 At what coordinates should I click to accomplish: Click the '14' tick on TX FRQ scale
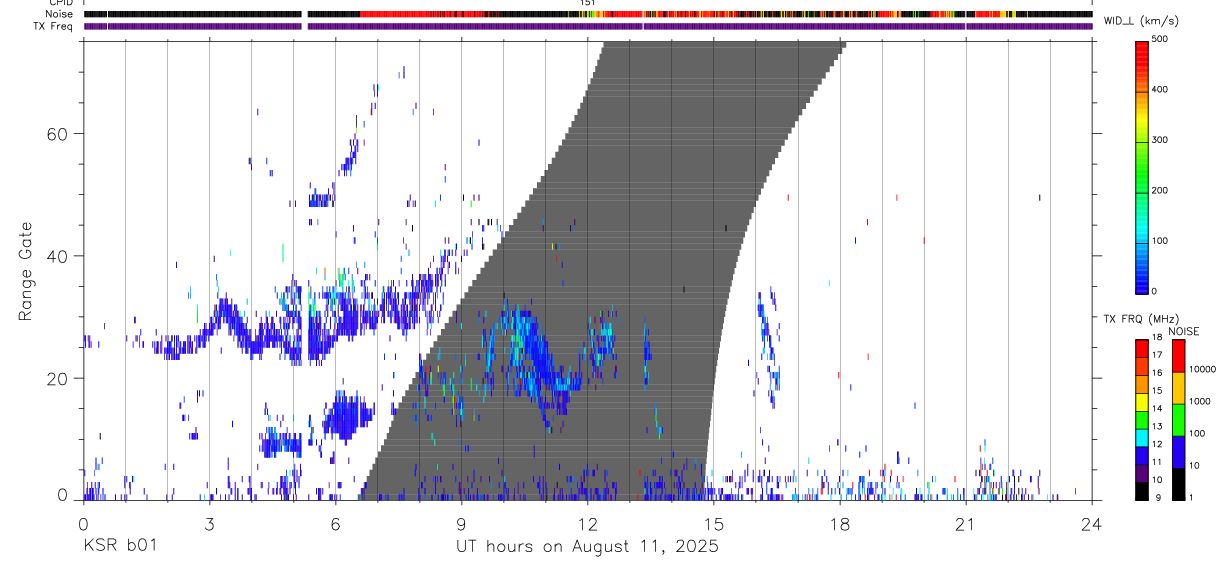pos(1158,410)
